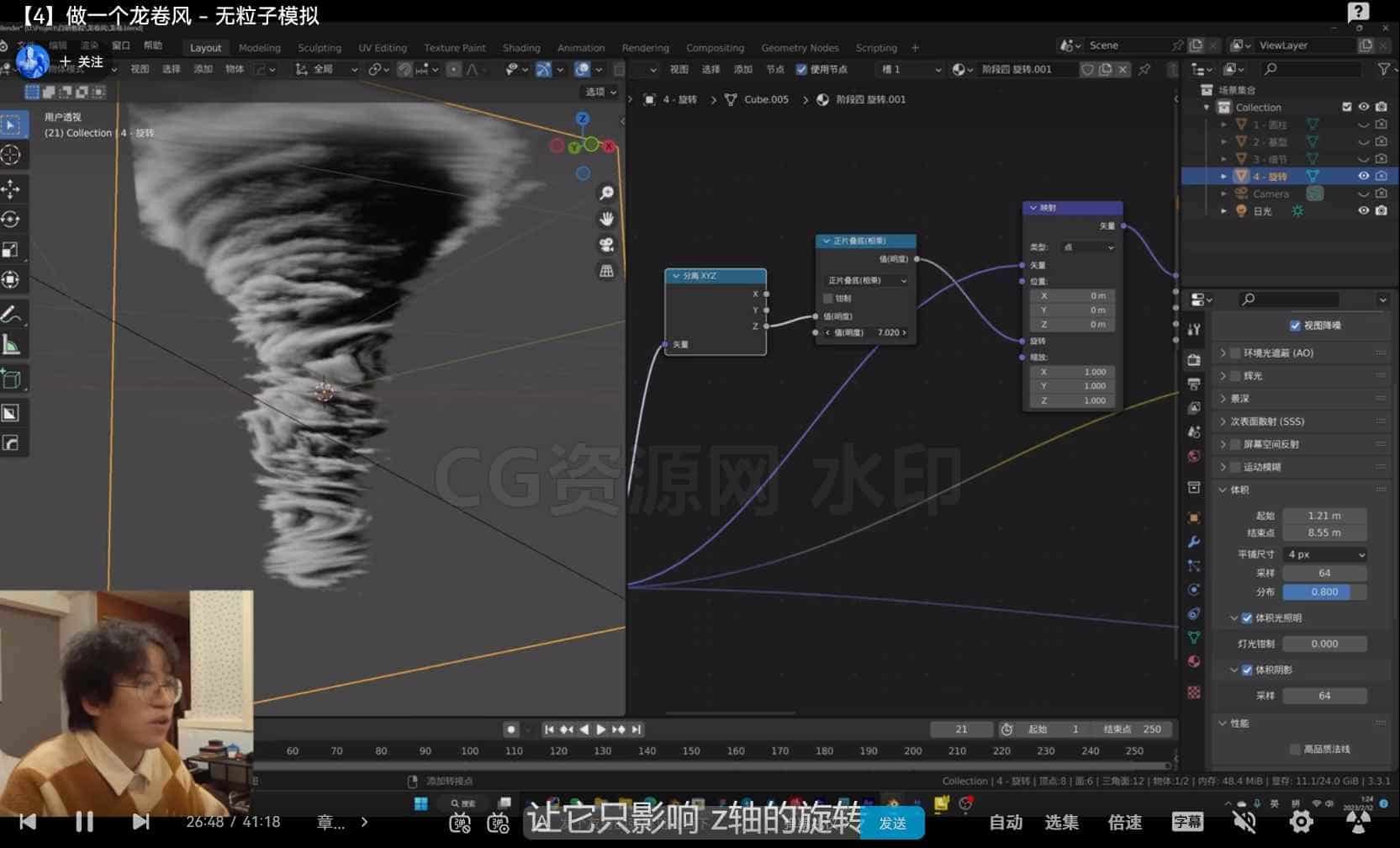The height and width of the screenshot is (848, 1400).
Task: Expand 次表面散射 (SSS) panel
Action: 1223,421
